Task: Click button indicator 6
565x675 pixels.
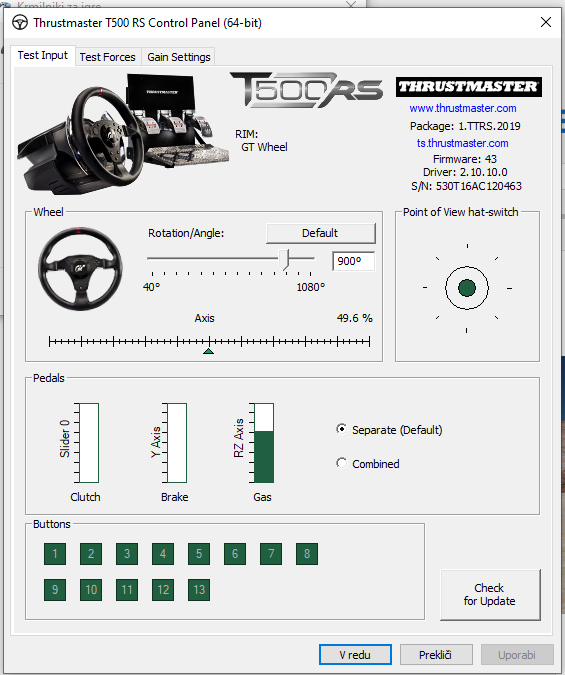Action: tap(235, 553)
